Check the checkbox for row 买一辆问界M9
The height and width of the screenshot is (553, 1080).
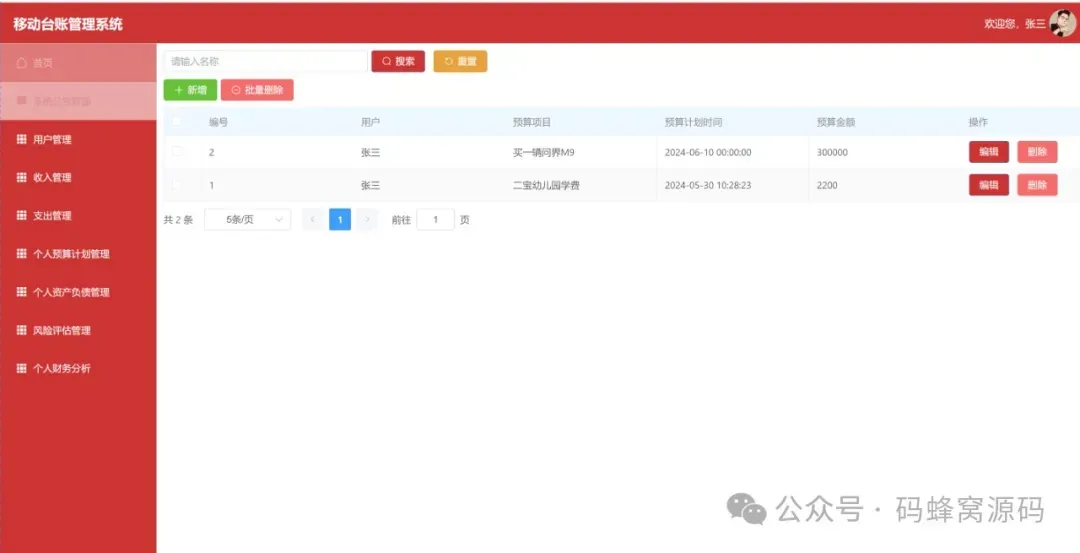pos(177,152)
